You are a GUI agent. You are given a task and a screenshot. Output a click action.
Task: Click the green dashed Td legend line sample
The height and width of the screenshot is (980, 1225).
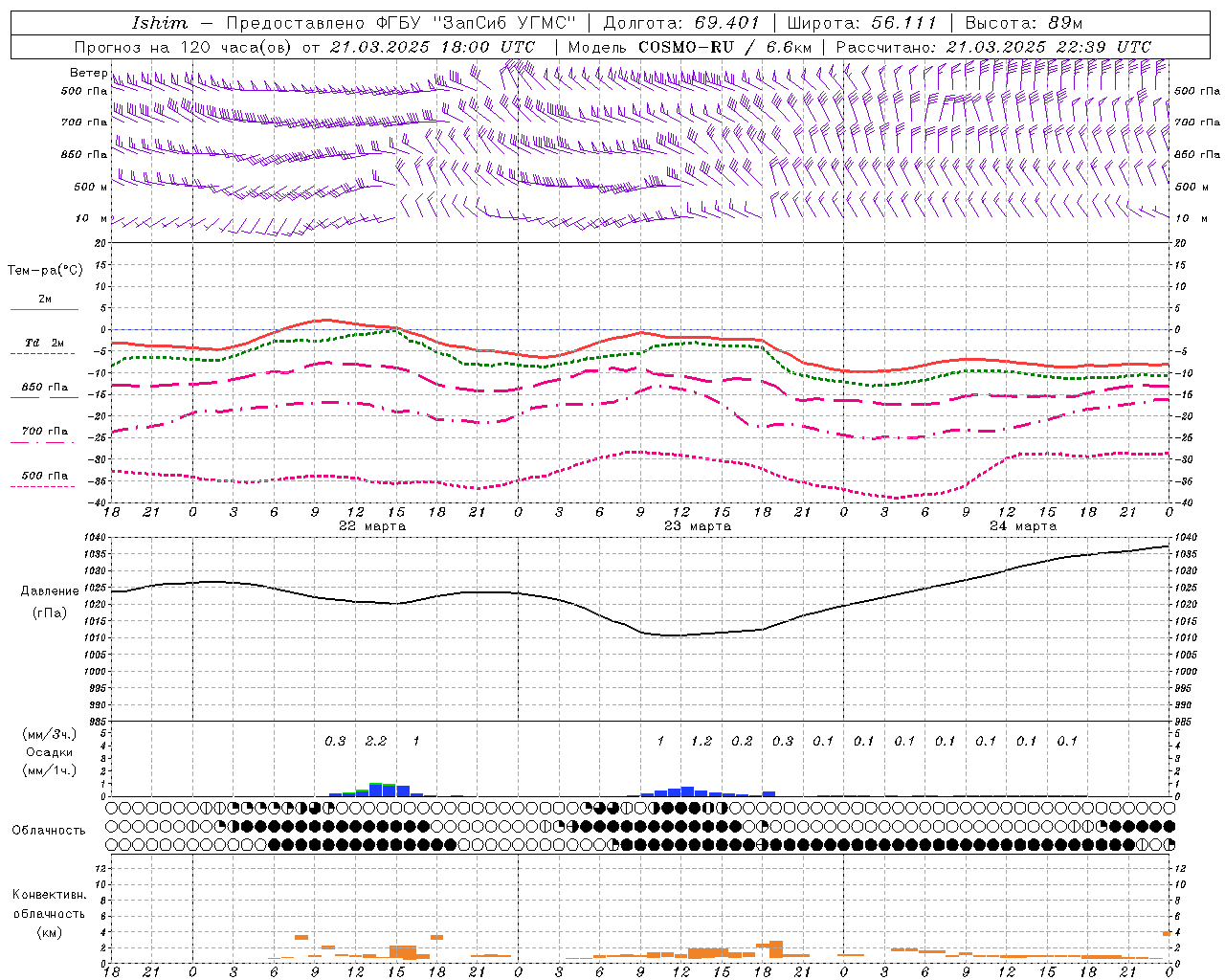[42, 354]
